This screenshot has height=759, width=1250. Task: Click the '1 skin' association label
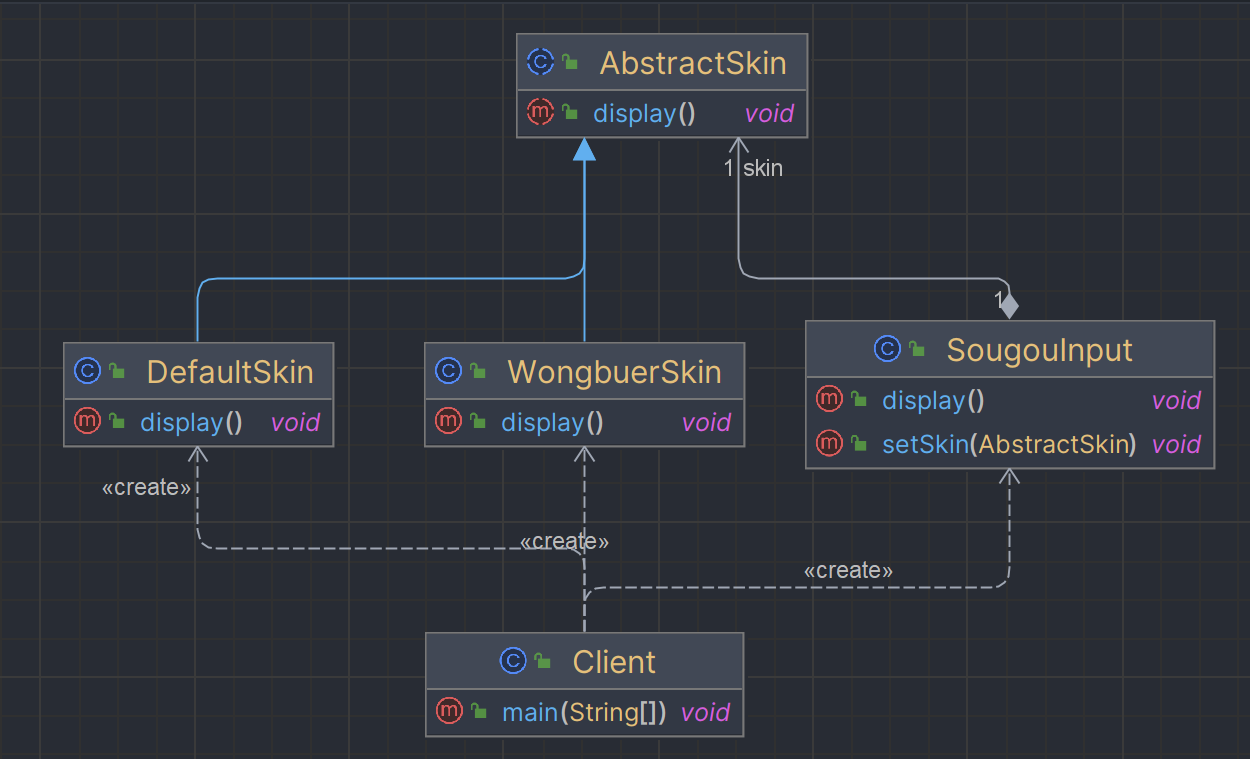[x=753, y=168]
